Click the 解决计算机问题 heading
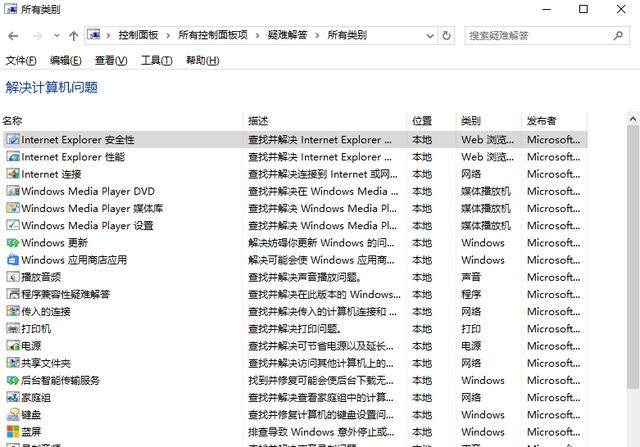The width and height of the screenshot is (640, 447). [x=51, y=87]
